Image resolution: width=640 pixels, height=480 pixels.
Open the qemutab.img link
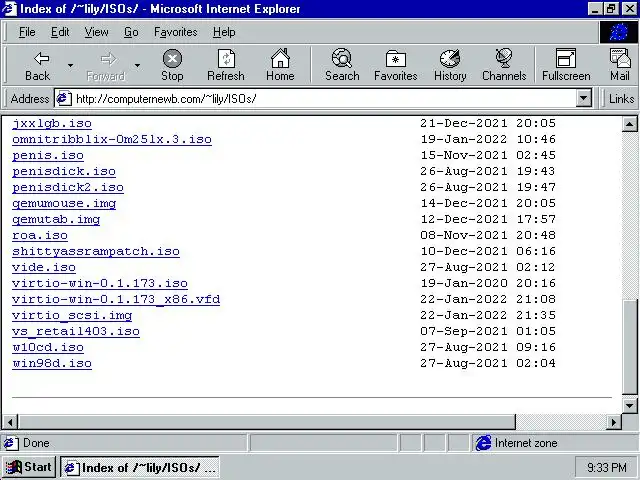pos(56,219)
